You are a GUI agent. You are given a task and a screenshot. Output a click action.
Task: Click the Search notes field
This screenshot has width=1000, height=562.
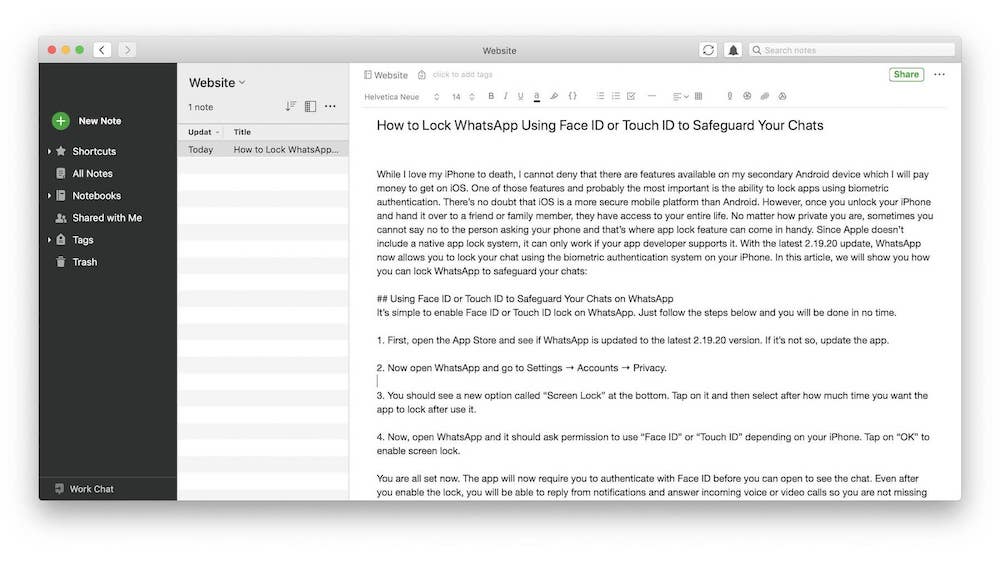click(850, 50)
